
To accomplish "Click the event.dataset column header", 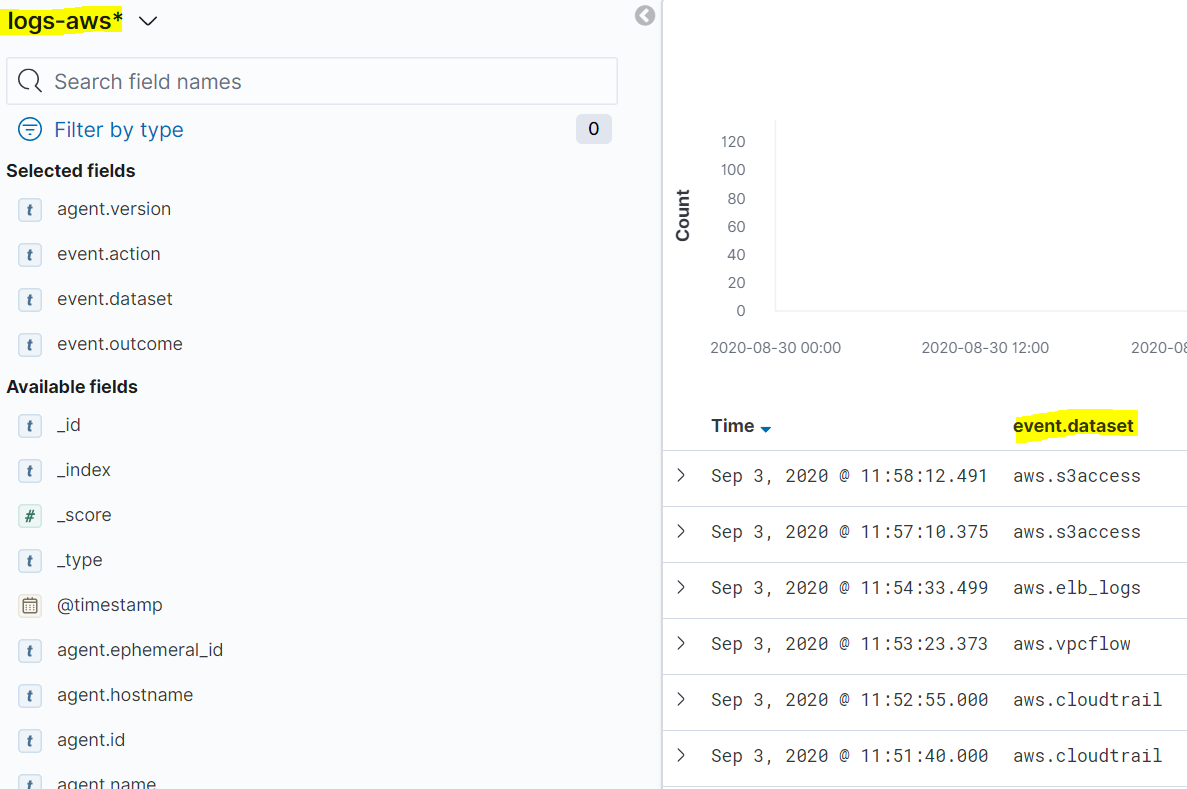I will pyautogui.click(x=1073, y=426).
